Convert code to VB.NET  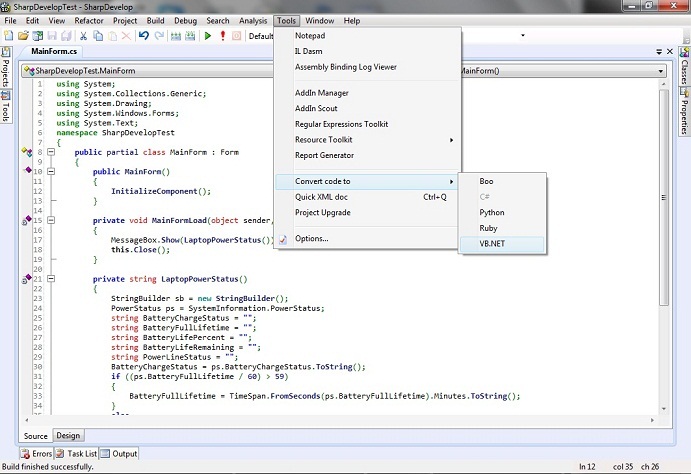click(x=502, y=244)
